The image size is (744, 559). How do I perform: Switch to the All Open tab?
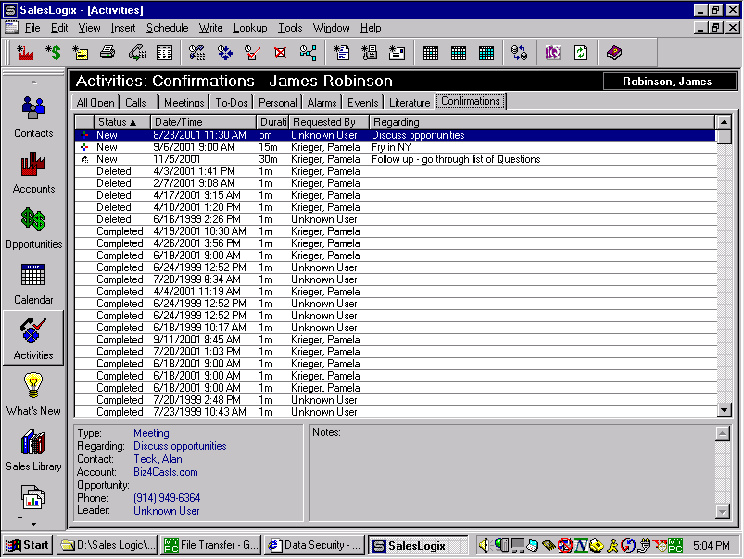(x=95, y=103)
